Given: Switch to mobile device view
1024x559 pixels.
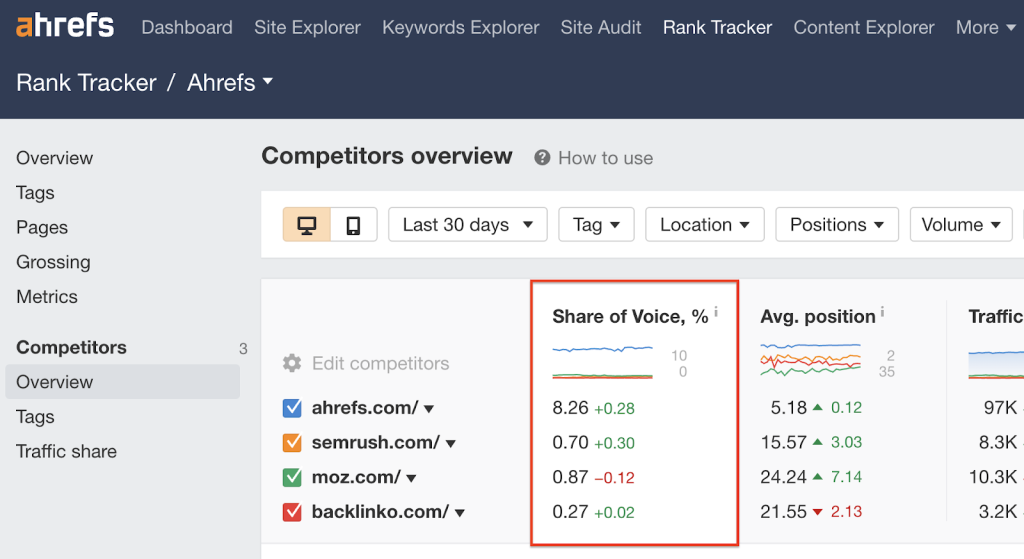Looking at the screenshot, I should [x=353, y=225].
